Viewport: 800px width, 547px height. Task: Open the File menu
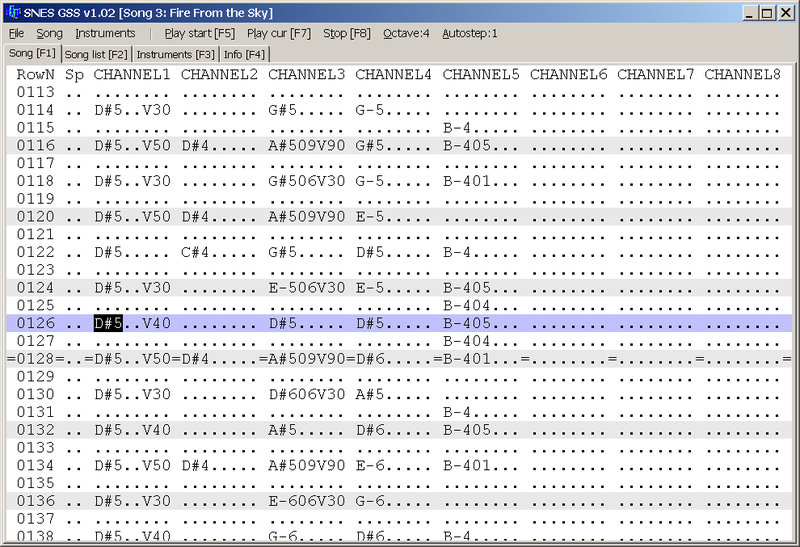coord(16,33)
